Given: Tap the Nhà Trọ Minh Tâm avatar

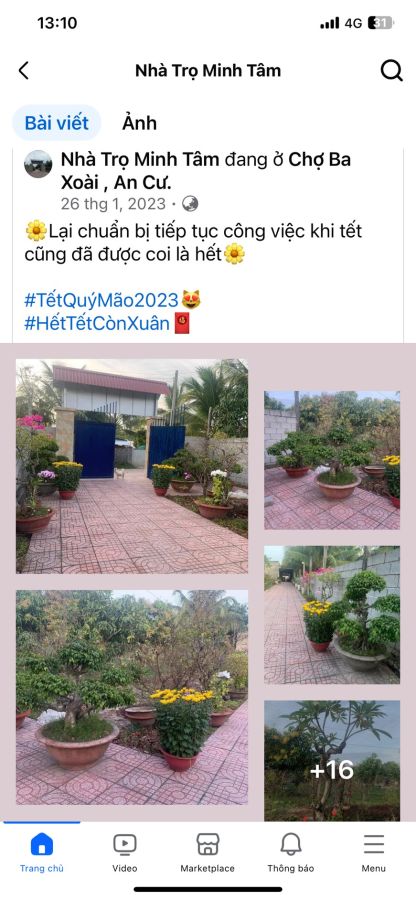Looking at the screenshot, I should 38,164.
